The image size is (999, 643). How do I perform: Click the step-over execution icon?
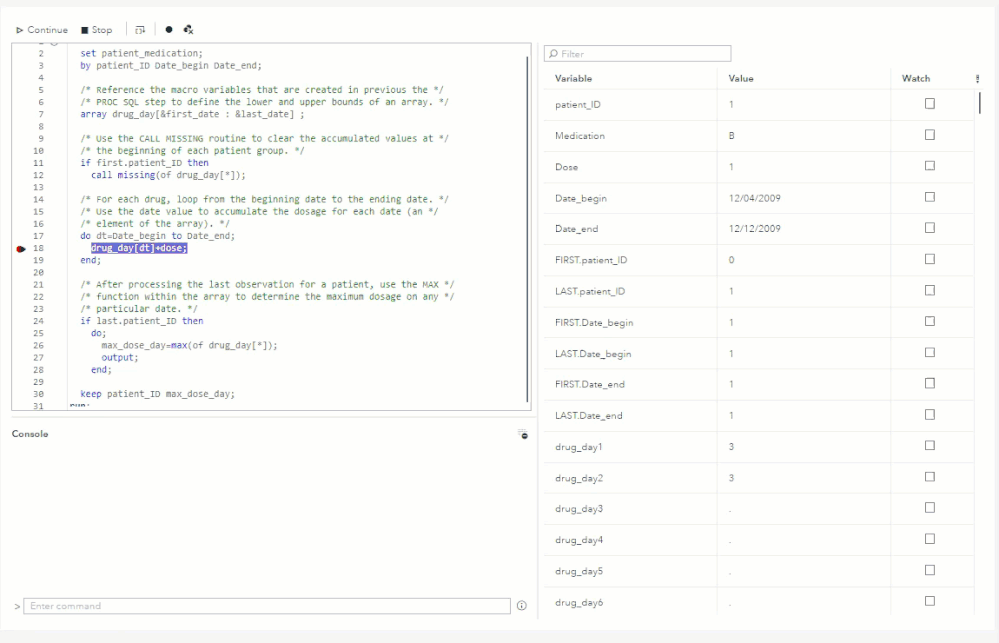click(139, 30)
